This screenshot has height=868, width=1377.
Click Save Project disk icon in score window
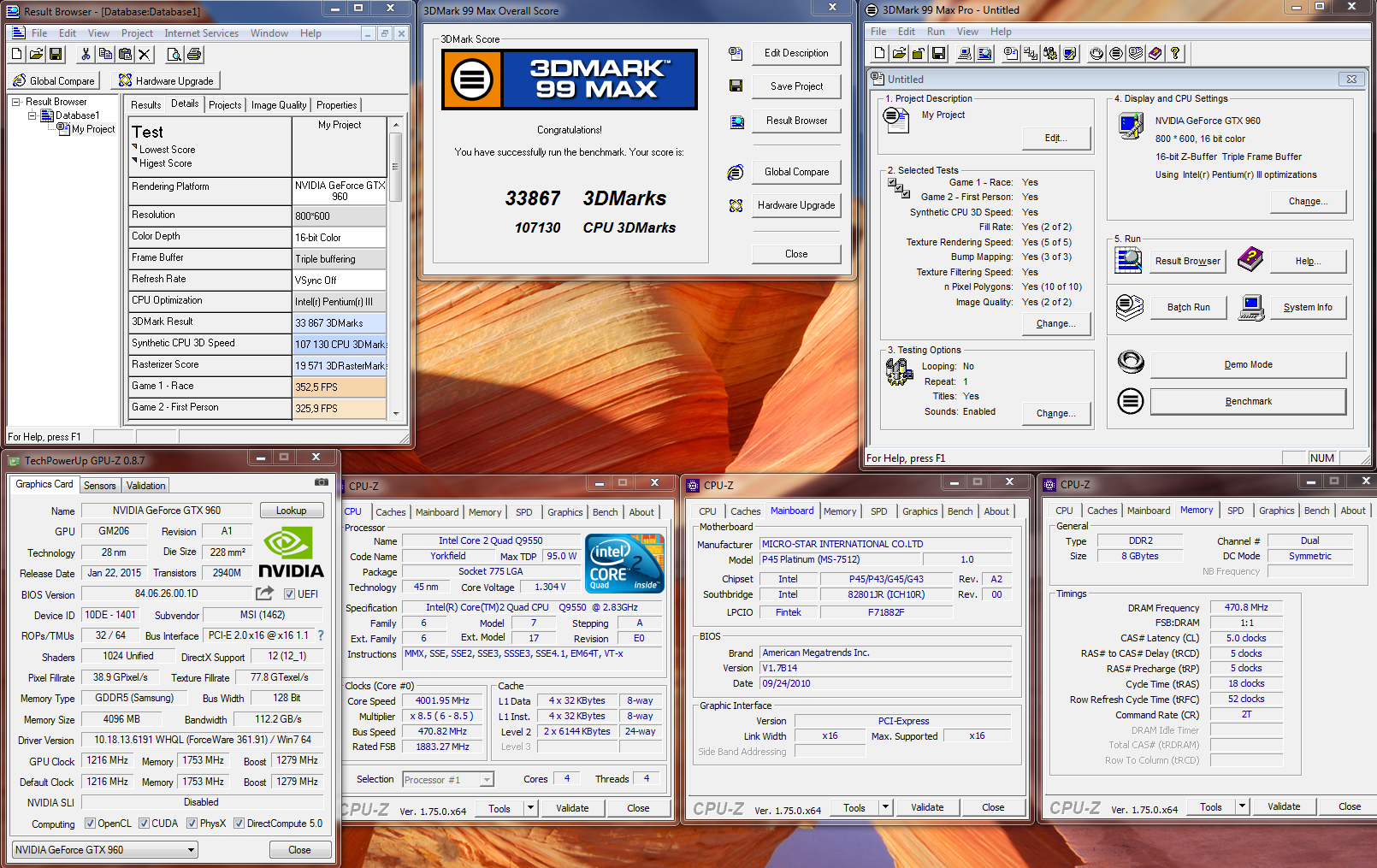736,86
